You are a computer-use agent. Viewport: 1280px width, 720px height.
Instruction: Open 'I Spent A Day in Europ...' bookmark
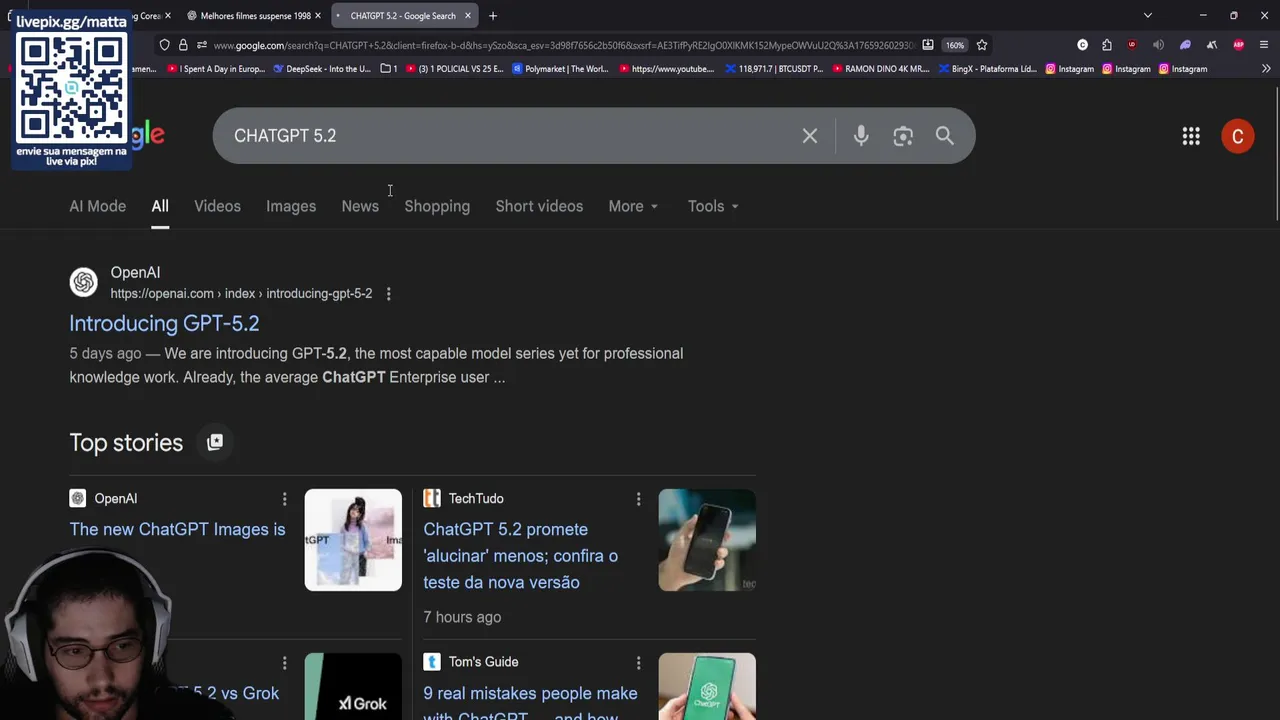[216, 69]
